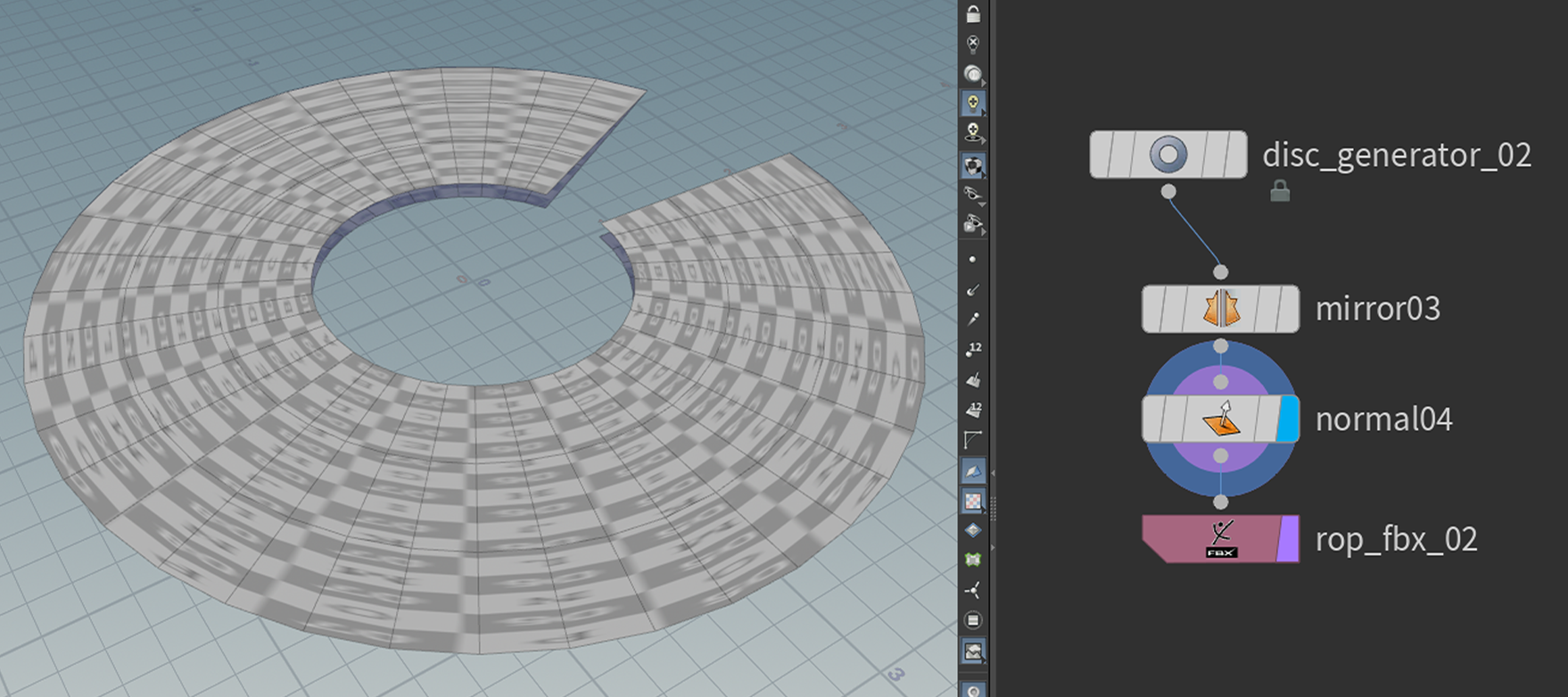Open glasses-with-play-arrow display mode icon
Viewport: 1568px width, 697px height.
(973, 224)
